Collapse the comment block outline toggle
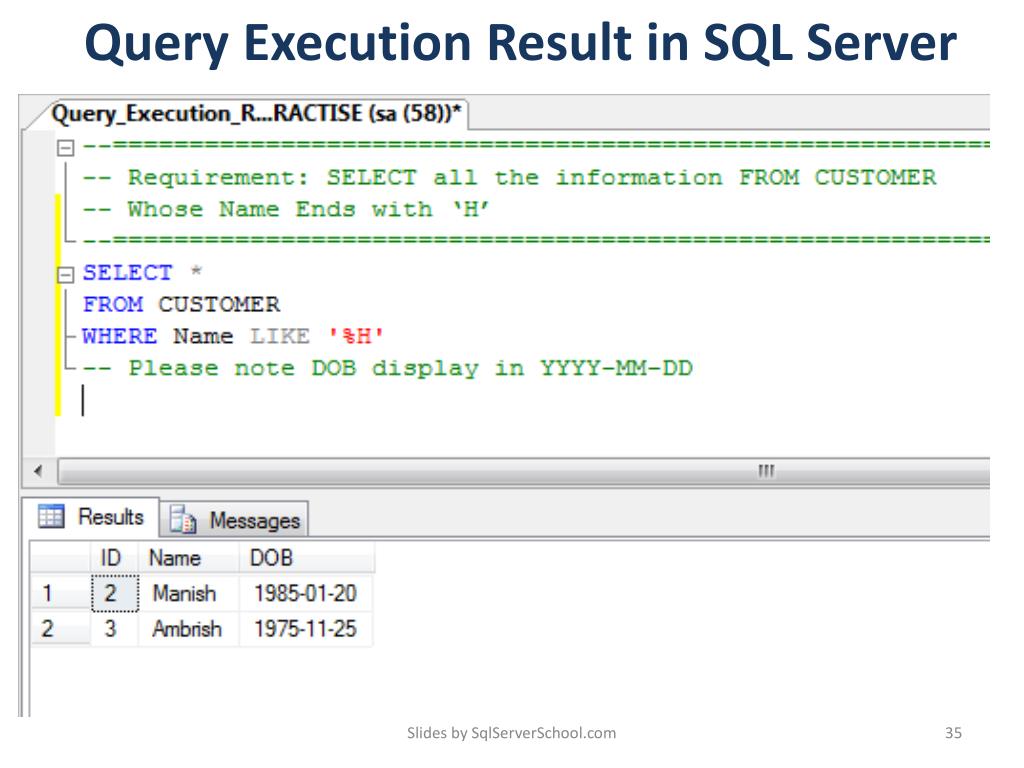The height and width of the screenshot is (768, 1024). point(65,148)
